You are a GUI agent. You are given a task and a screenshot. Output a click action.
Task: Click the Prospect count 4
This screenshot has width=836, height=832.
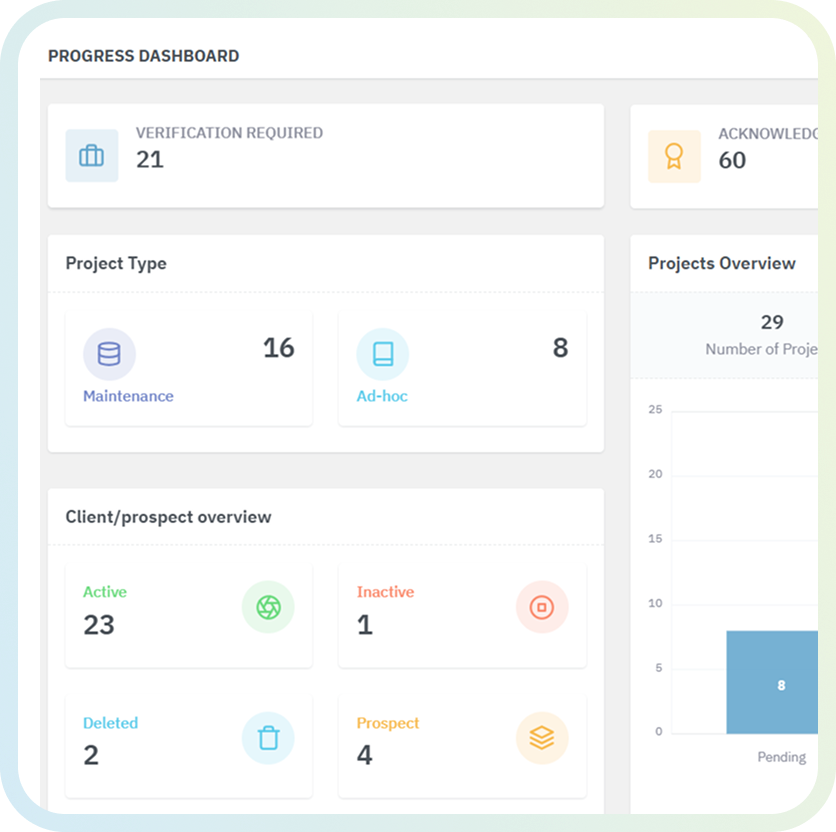[x=365, y=755]
